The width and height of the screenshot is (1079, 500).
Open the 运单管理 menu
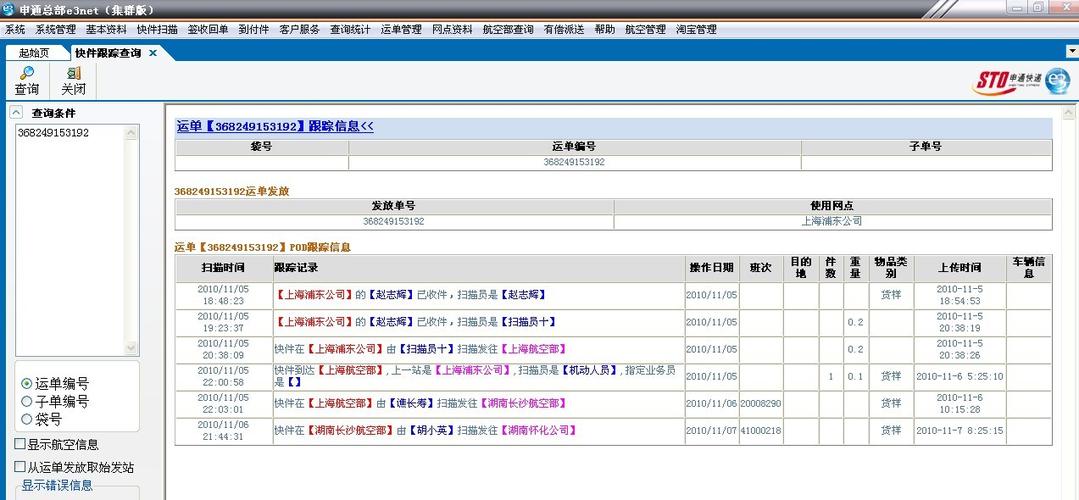tap(401, 30)
